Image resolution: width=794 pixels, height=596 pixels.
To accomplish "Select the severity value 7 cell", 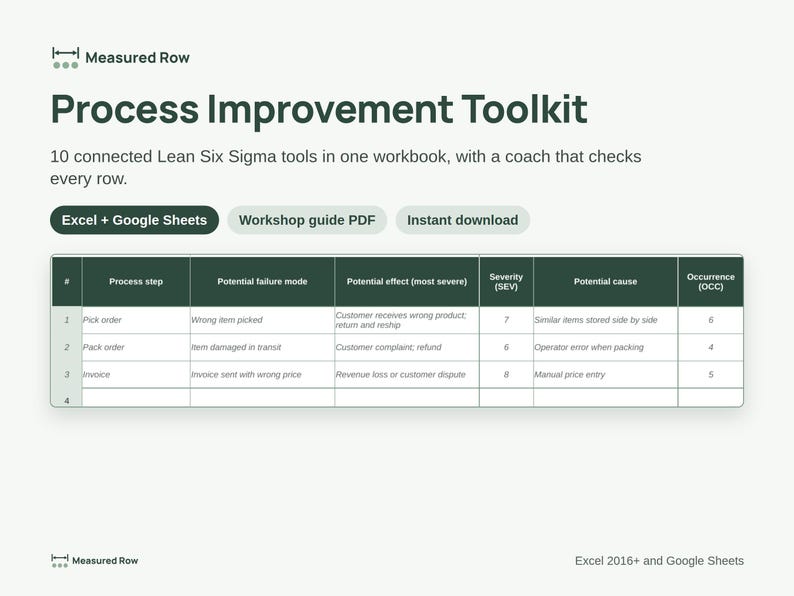I will pos(506,320).
